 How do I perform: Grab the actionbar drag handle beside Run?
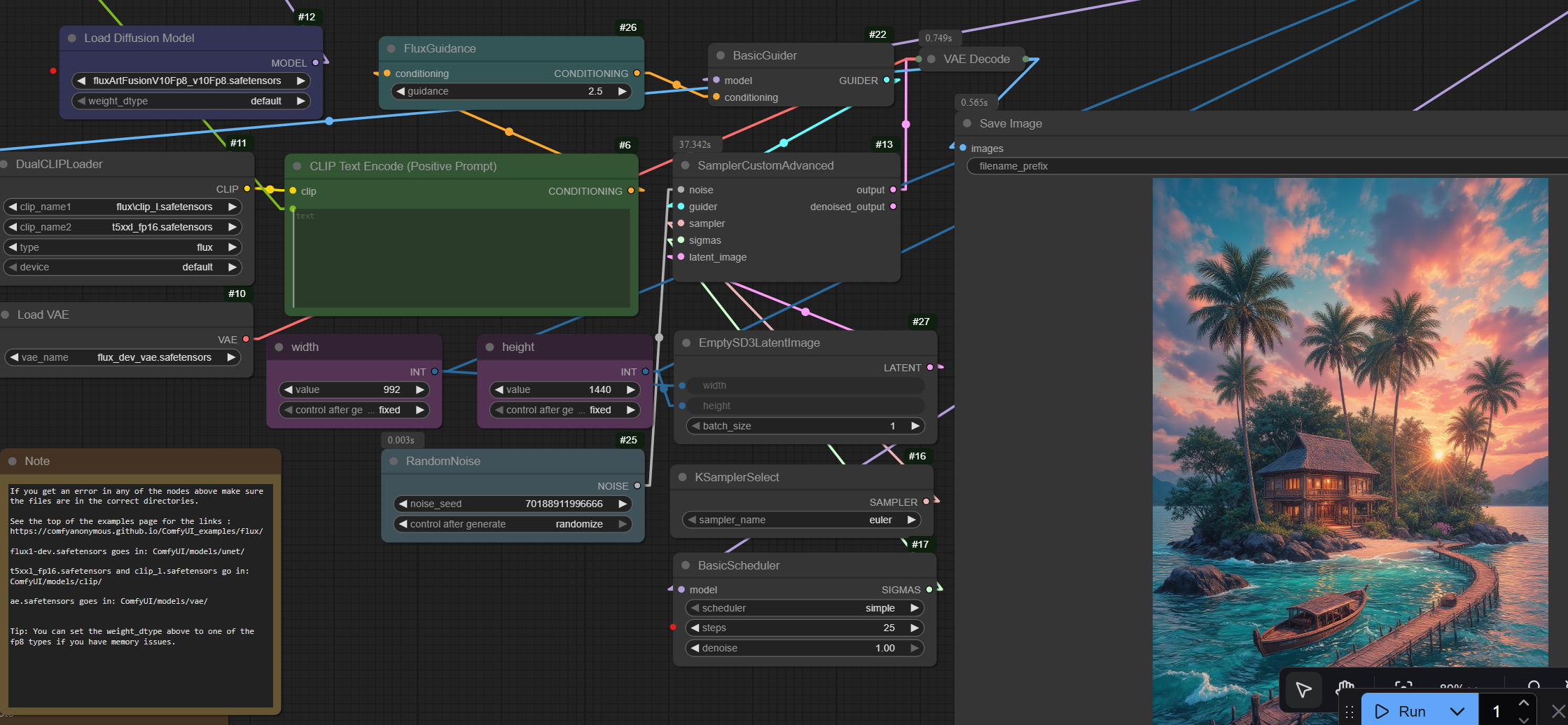[x=1350, y=712]
